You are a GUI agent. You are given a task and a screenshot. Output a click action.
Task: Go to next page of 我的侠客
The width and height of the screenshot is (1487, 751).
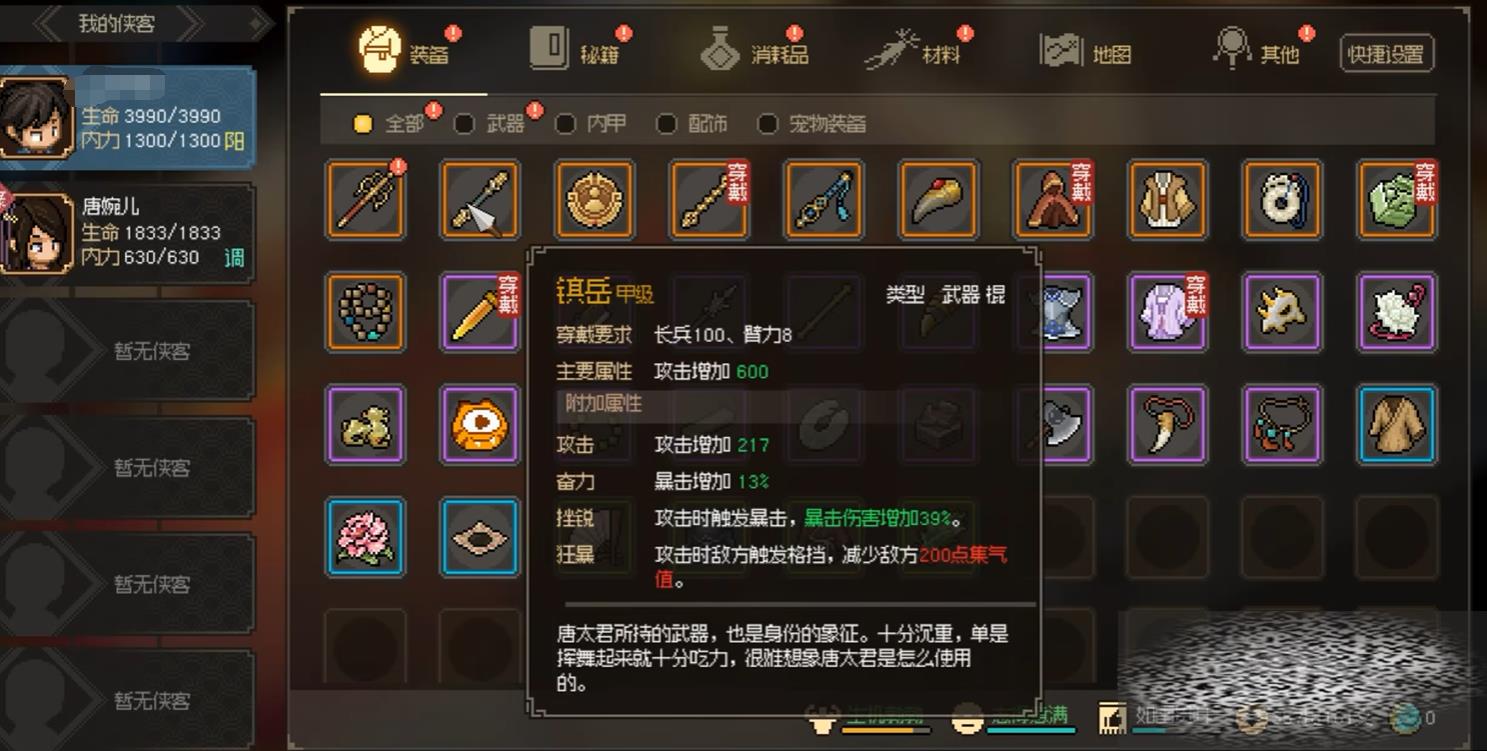pyautogui.click(x=258, y=23)
